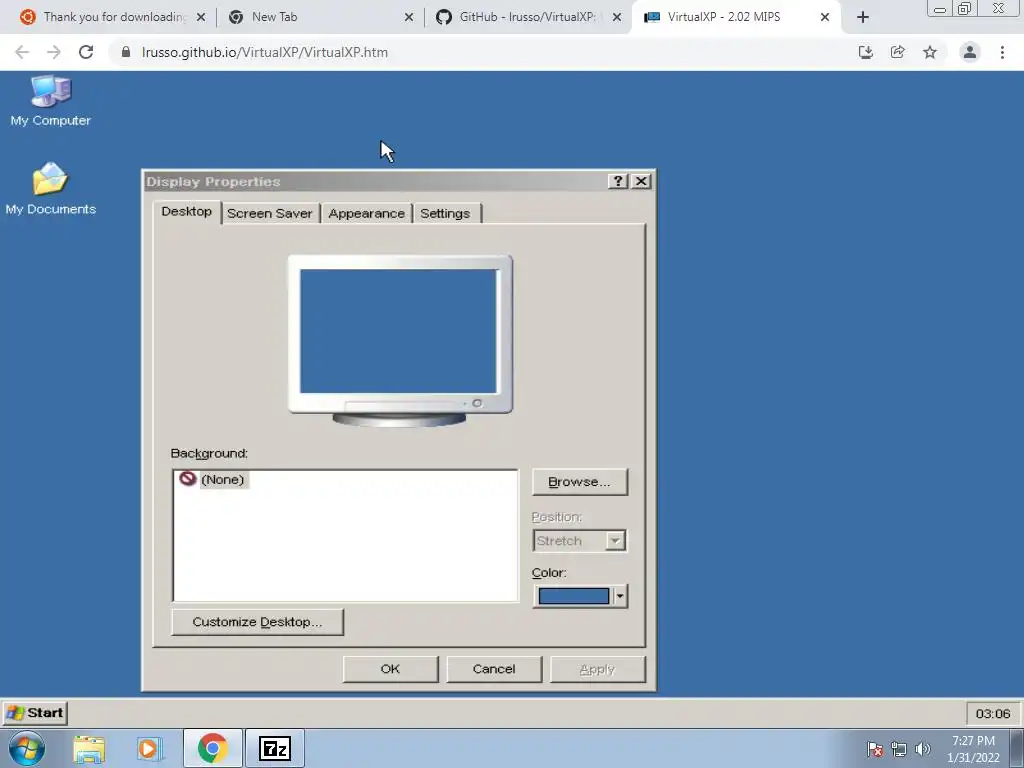Viewport: 1024px width, 768px height.
Task: Click the share page icon
Action: point(898,52)
